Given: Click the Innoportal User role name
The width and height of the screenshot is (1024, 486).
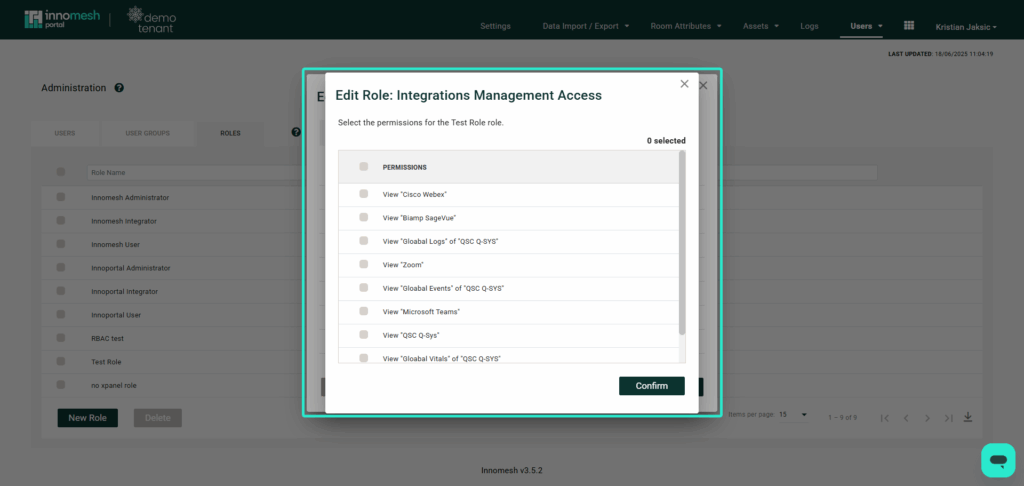Looking at the screenshot, I should coord(116,315).
